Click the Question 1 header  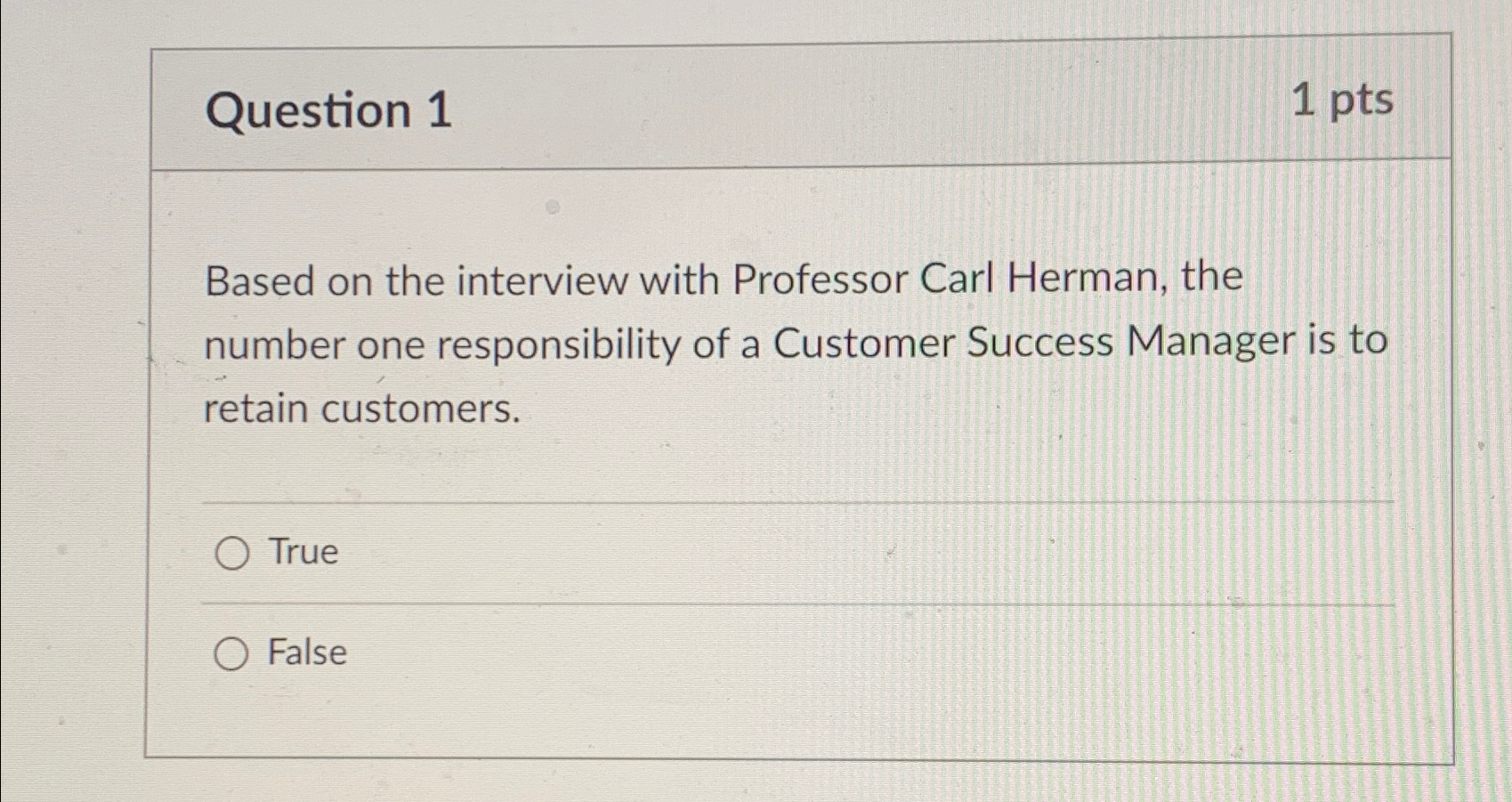(x=330, y=110)
